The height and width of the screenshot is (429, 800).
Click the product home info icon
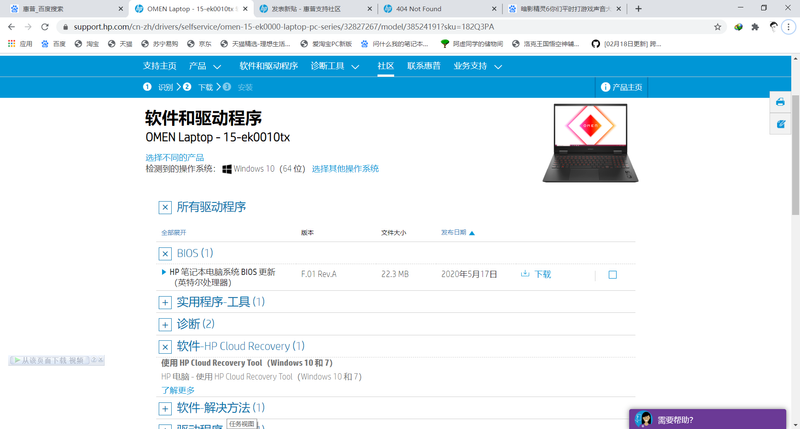point(605,87)
